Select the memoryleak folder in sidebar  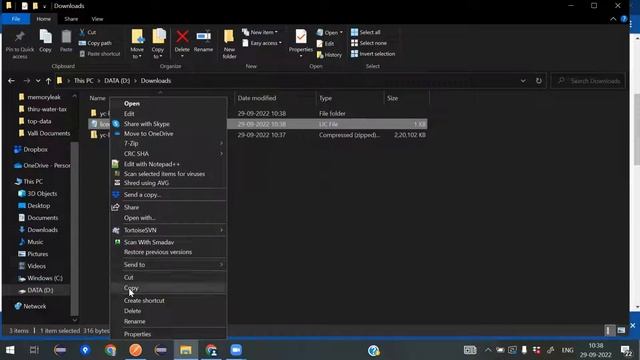[x=40, y=97]
